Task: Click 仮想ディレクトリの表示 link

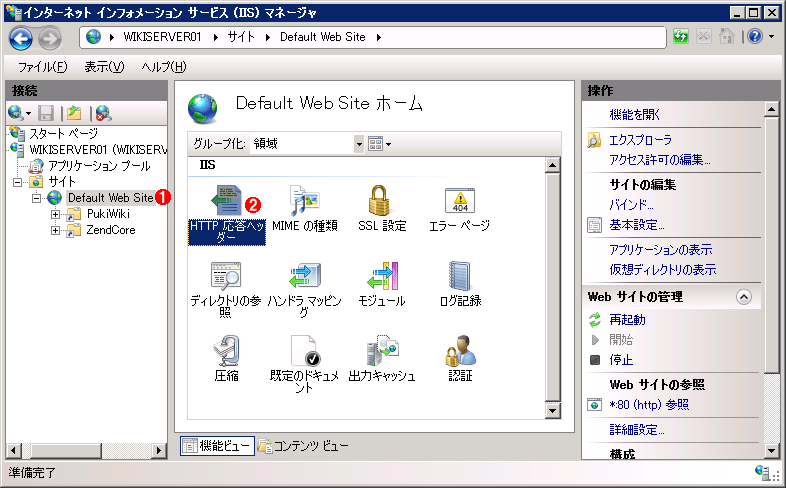Action: (x=663, y=270)
